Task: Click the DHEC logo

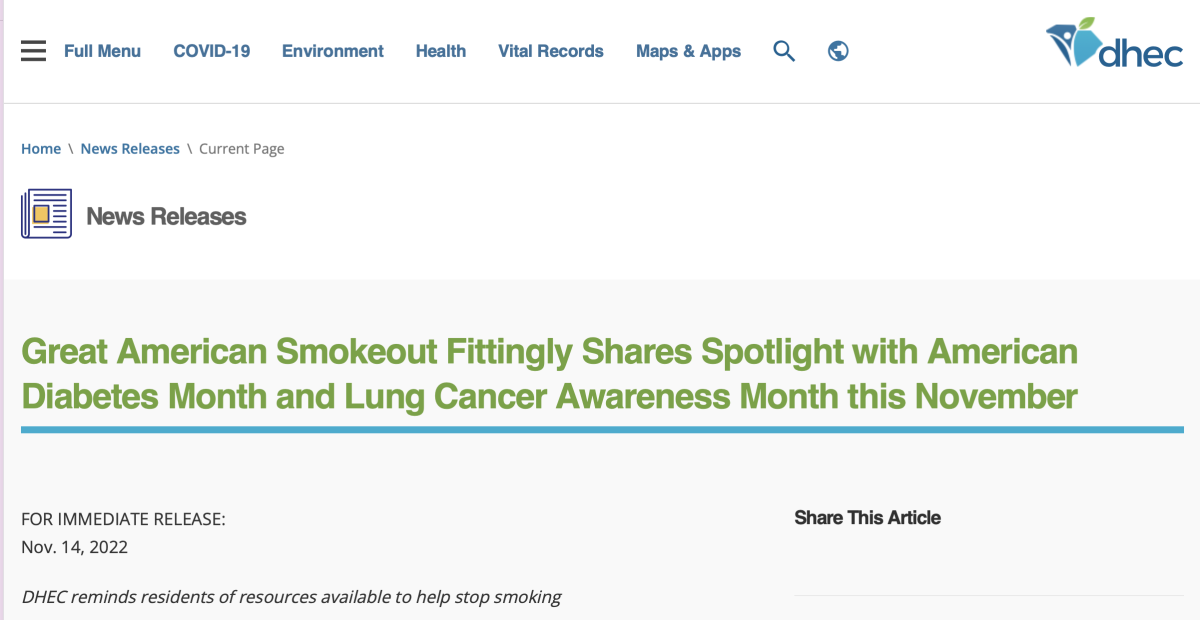Action: [1114, 43]
